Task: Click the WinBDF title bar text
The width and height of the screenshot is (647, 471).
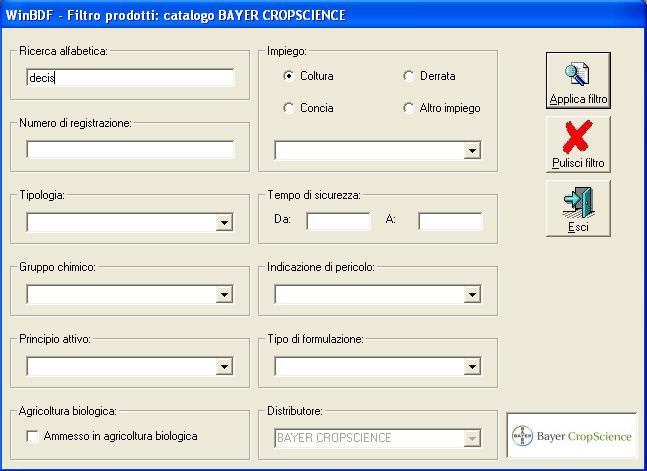Action: (175, 15)
